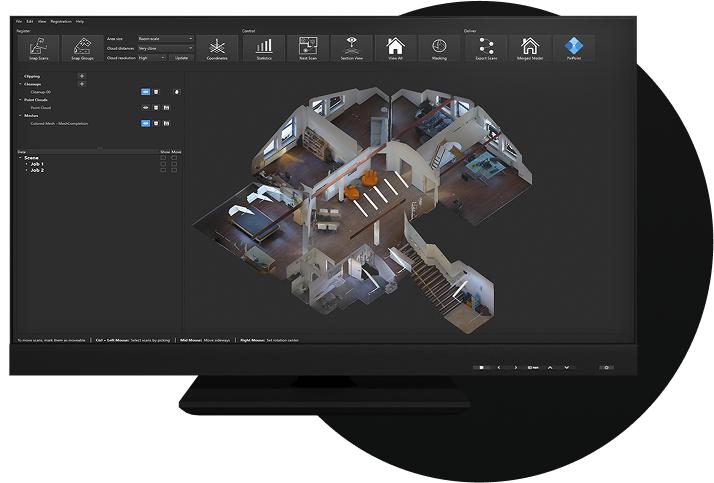This screenshot has height=483, width=714.
Task: Click the View All home icon
Action: [396, 48]
